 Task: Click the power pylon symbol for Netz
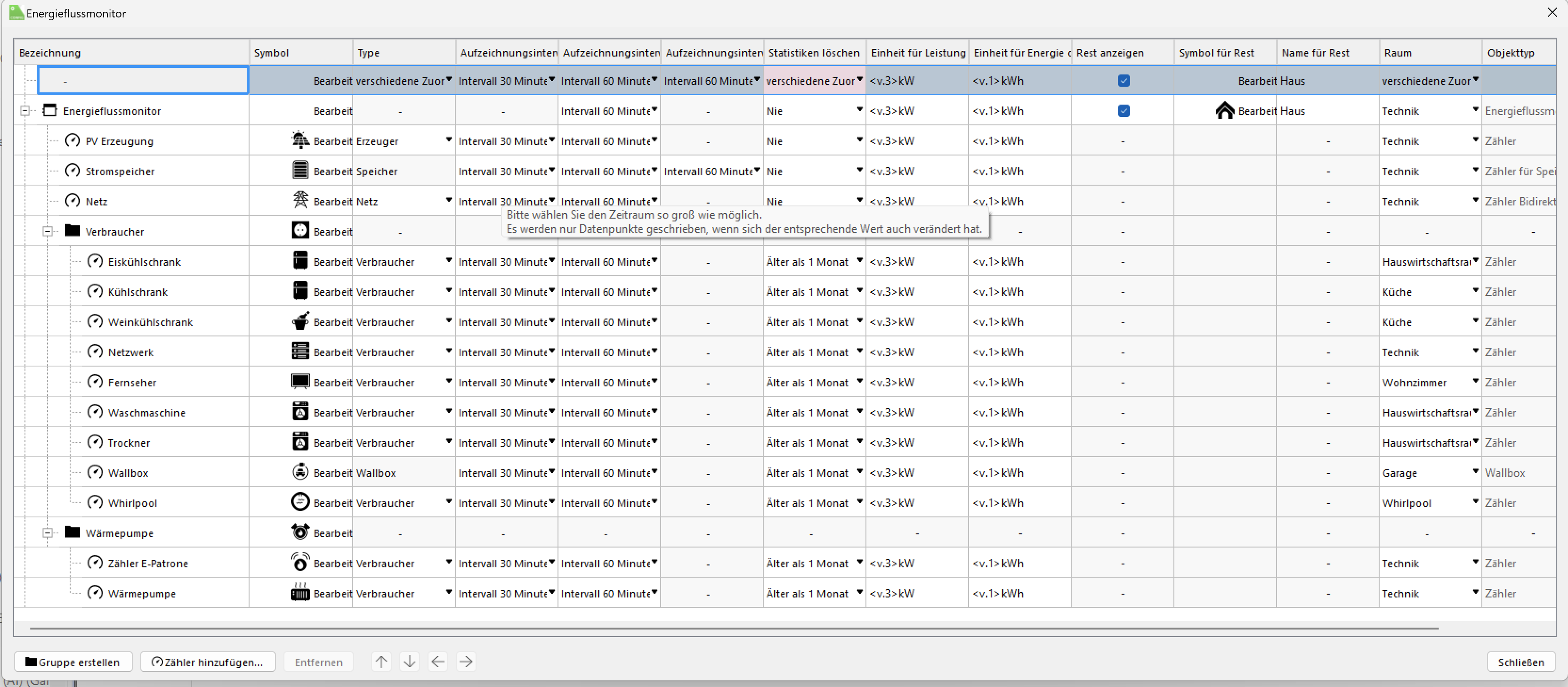[x=300, y=200]
